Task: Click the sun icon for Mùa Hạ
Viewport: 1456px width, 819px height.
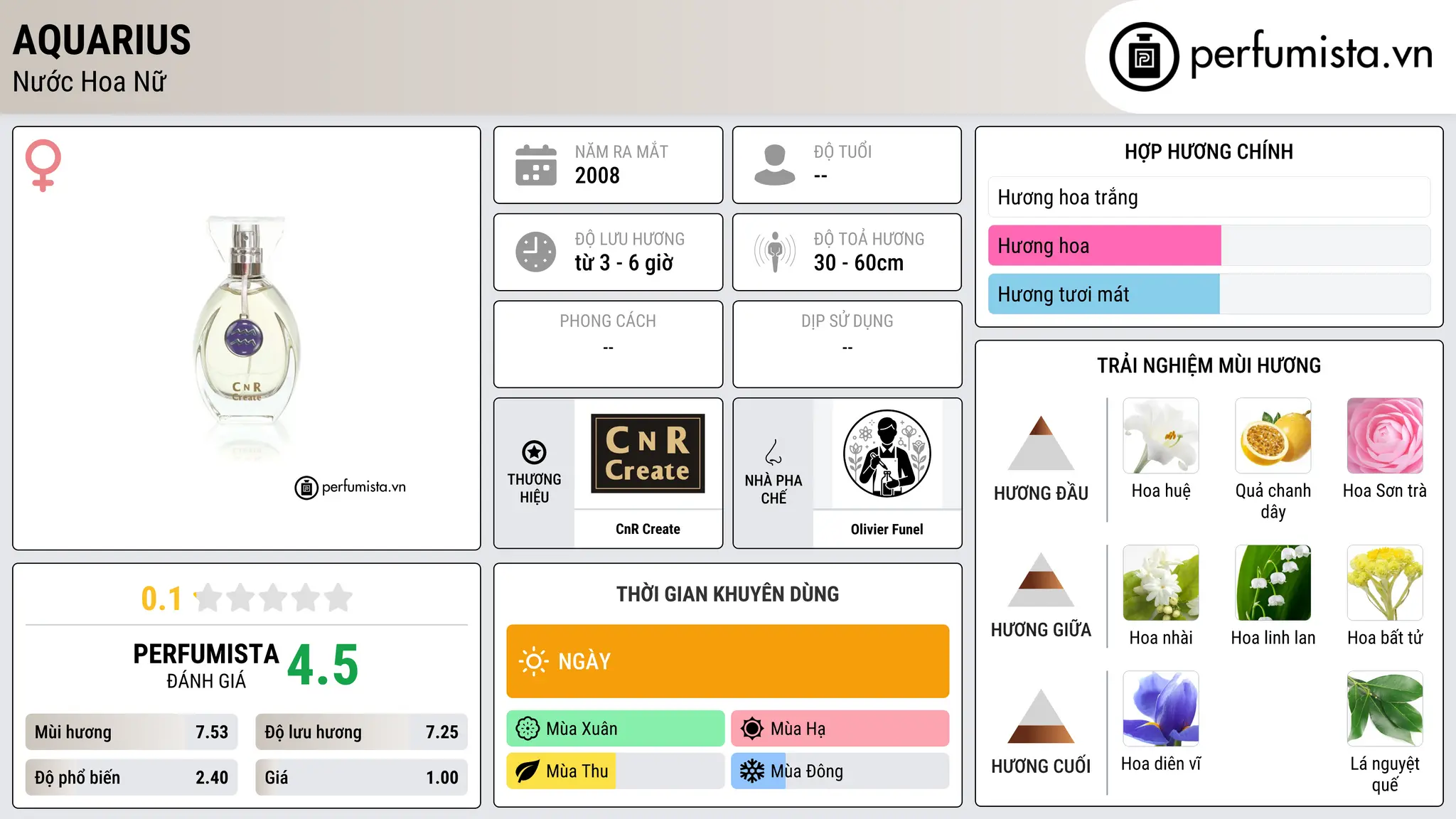Action: (x=752, y=729)
